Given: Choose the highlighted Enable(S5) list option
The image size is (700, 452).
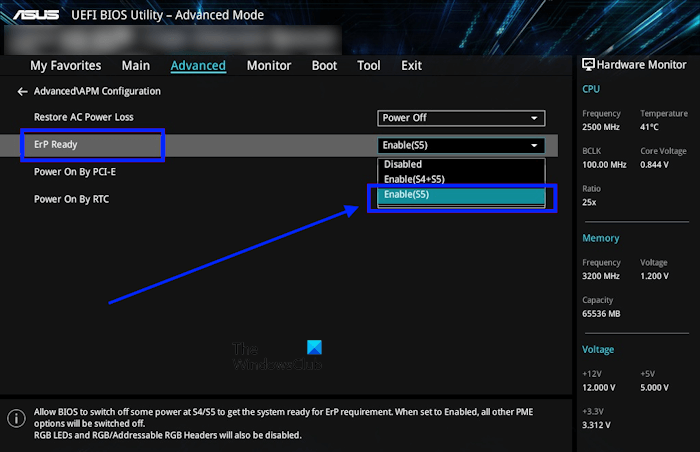Looking at the screenshot, I should [x=461, y=195].
